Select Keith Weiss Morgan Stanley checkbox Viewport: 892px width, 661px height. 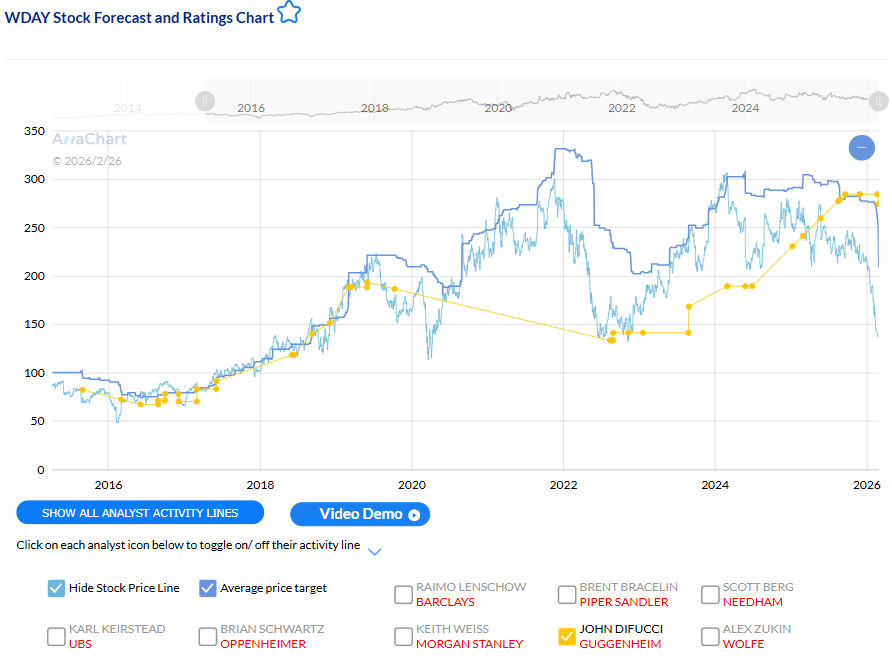(x=403, y=637)
